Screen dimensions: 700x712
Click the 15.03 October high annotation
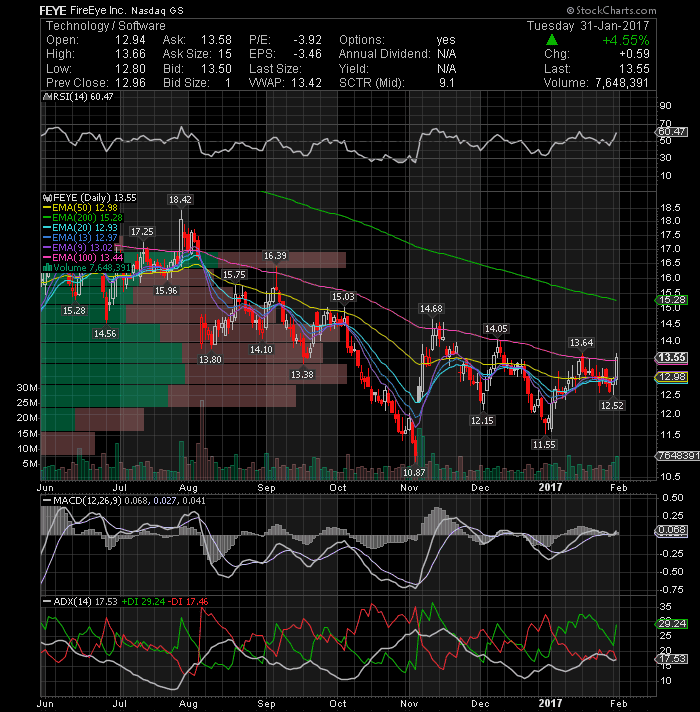(343, 297)
